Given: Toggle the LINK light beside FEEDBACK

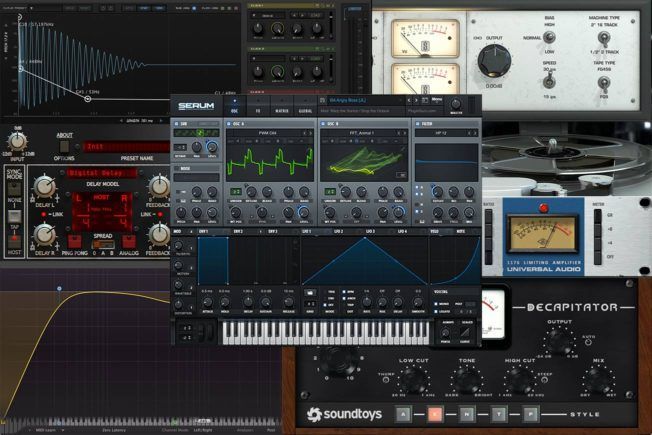Looking at the screenshot, I should 160,214.
